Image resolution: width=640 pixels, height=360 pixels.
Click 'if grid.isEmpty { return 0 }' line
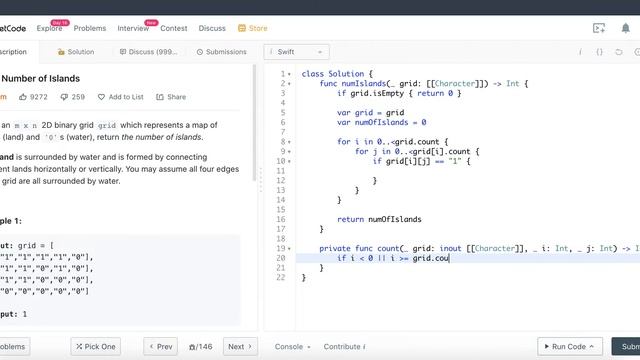[399, 93]
